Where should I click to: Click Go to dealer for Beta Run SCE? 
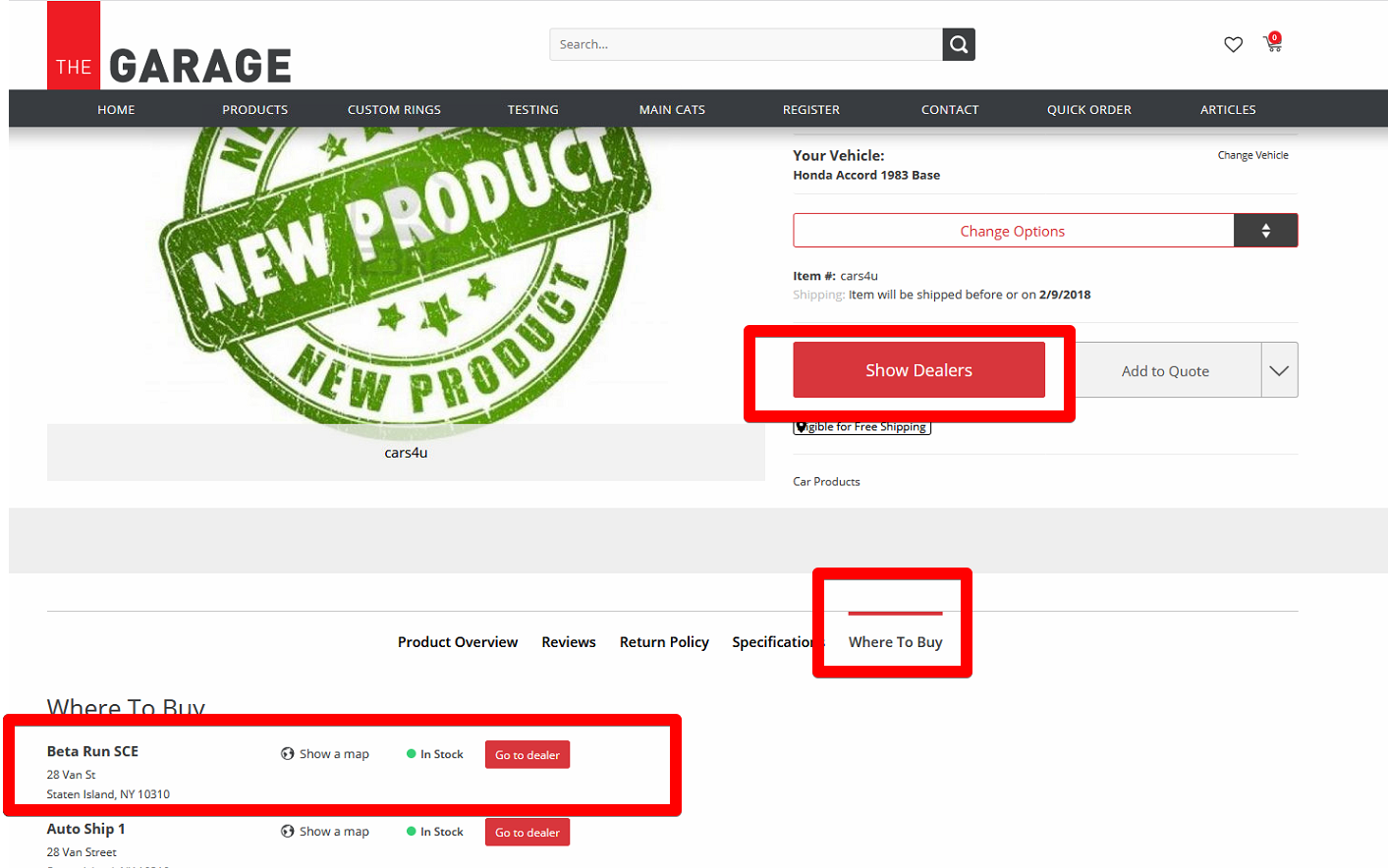point(527,755)
